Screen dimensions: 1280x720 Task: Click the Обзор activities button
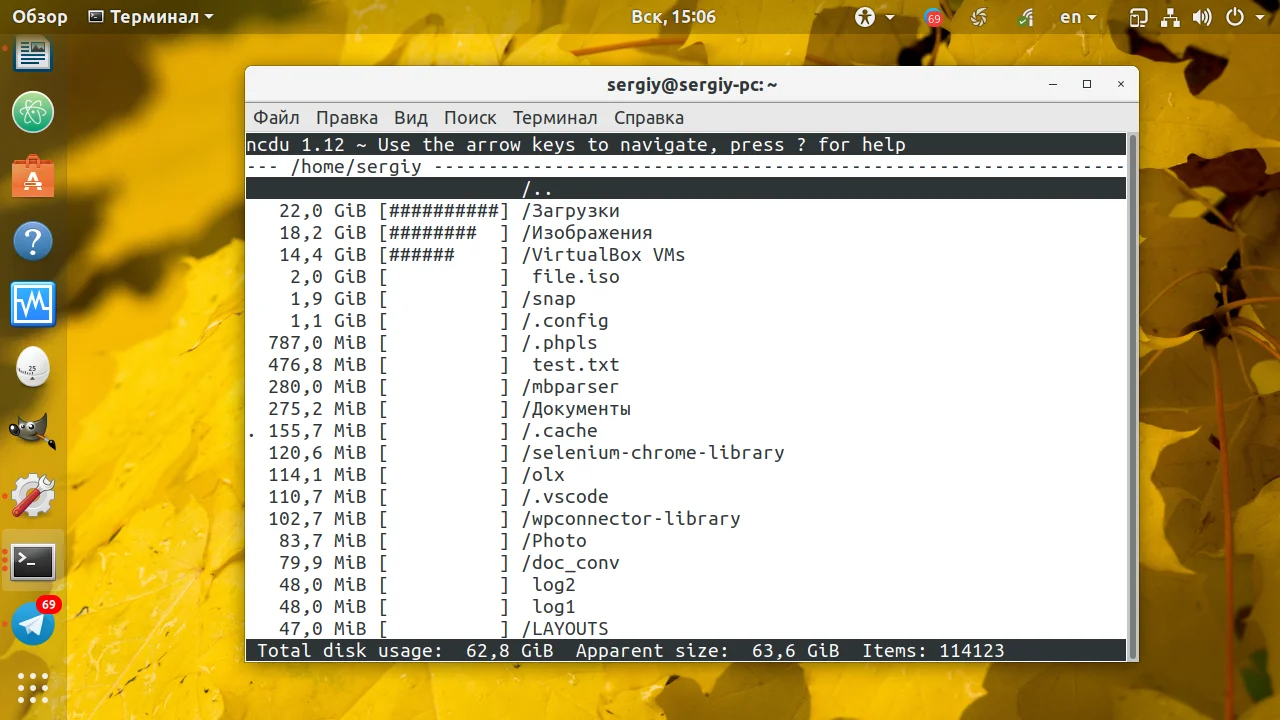coord(40,17)
